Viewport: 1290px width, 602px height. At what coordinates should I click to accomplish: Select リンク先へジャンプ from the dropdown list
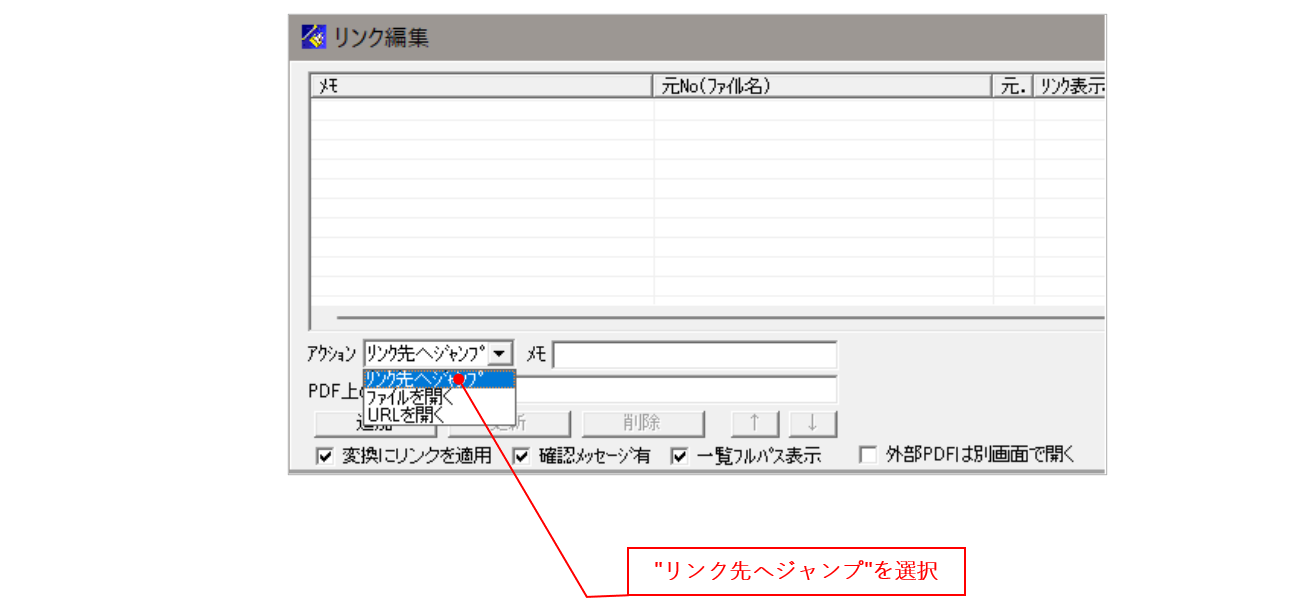(420, 377)
